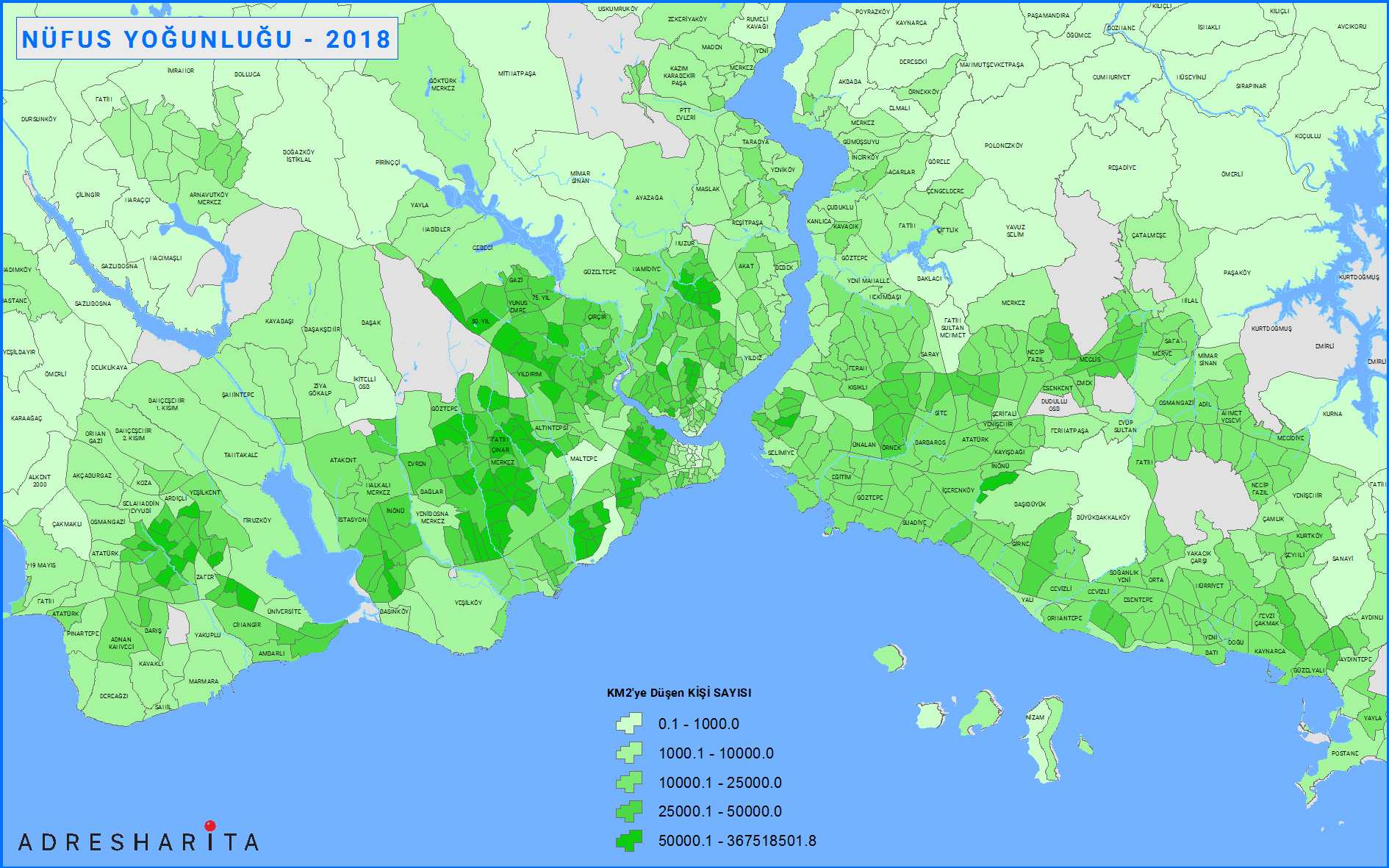
Task: Click the AYAZAĞA neighborhood label
Action: tap(649, 198)
